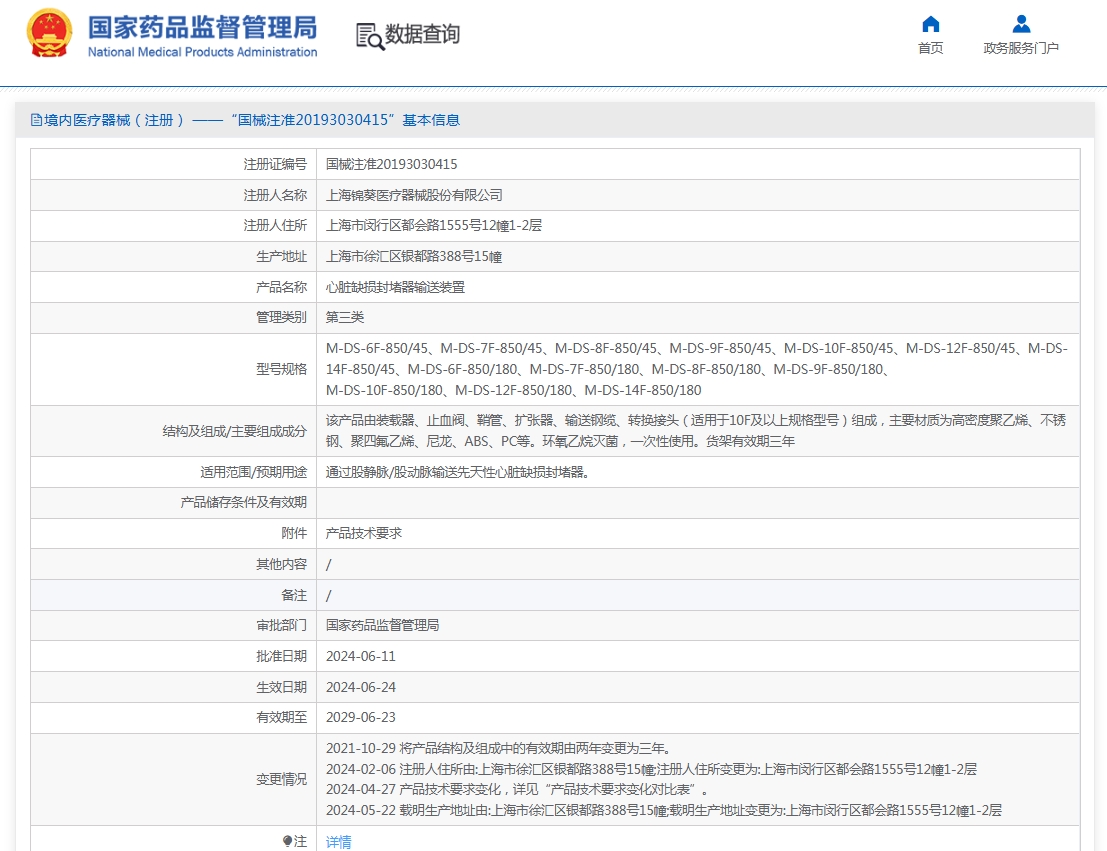Click the NMPA national emblem logo
Viewport: 1107px width, 851px height.
(x=49, y=32)
